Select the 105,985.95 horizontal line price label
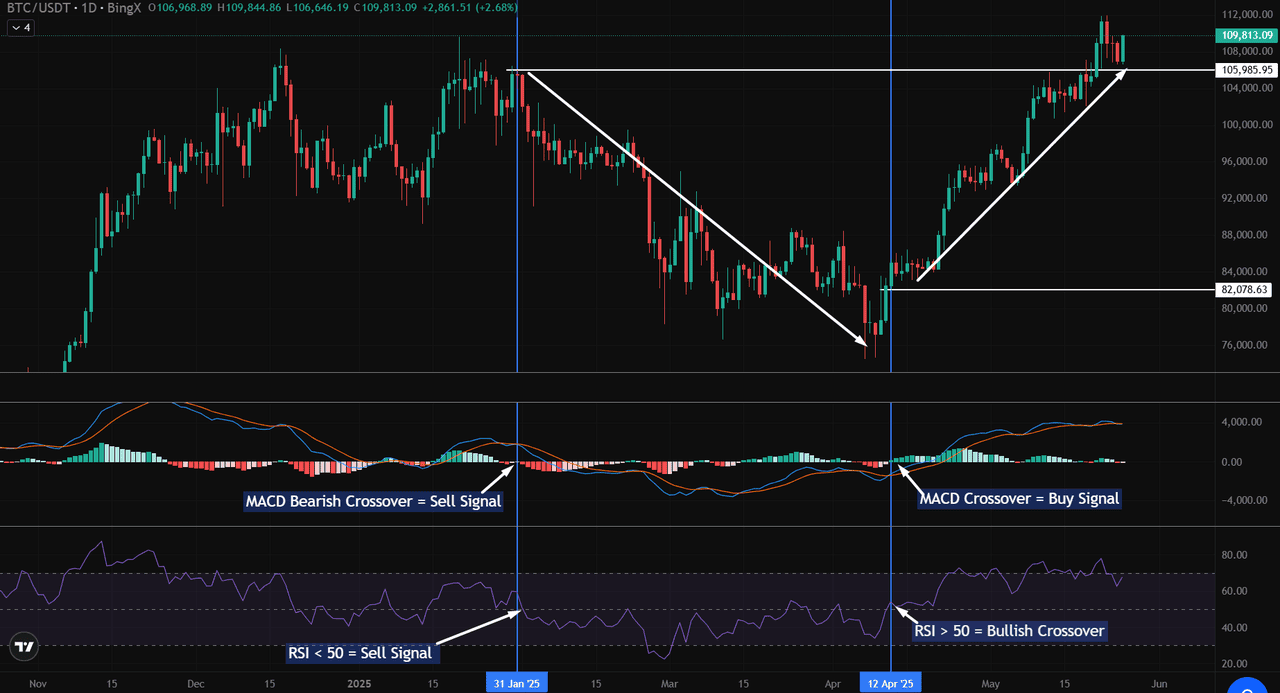Viewport: 1280px width, 693px height. (1245, 70)
